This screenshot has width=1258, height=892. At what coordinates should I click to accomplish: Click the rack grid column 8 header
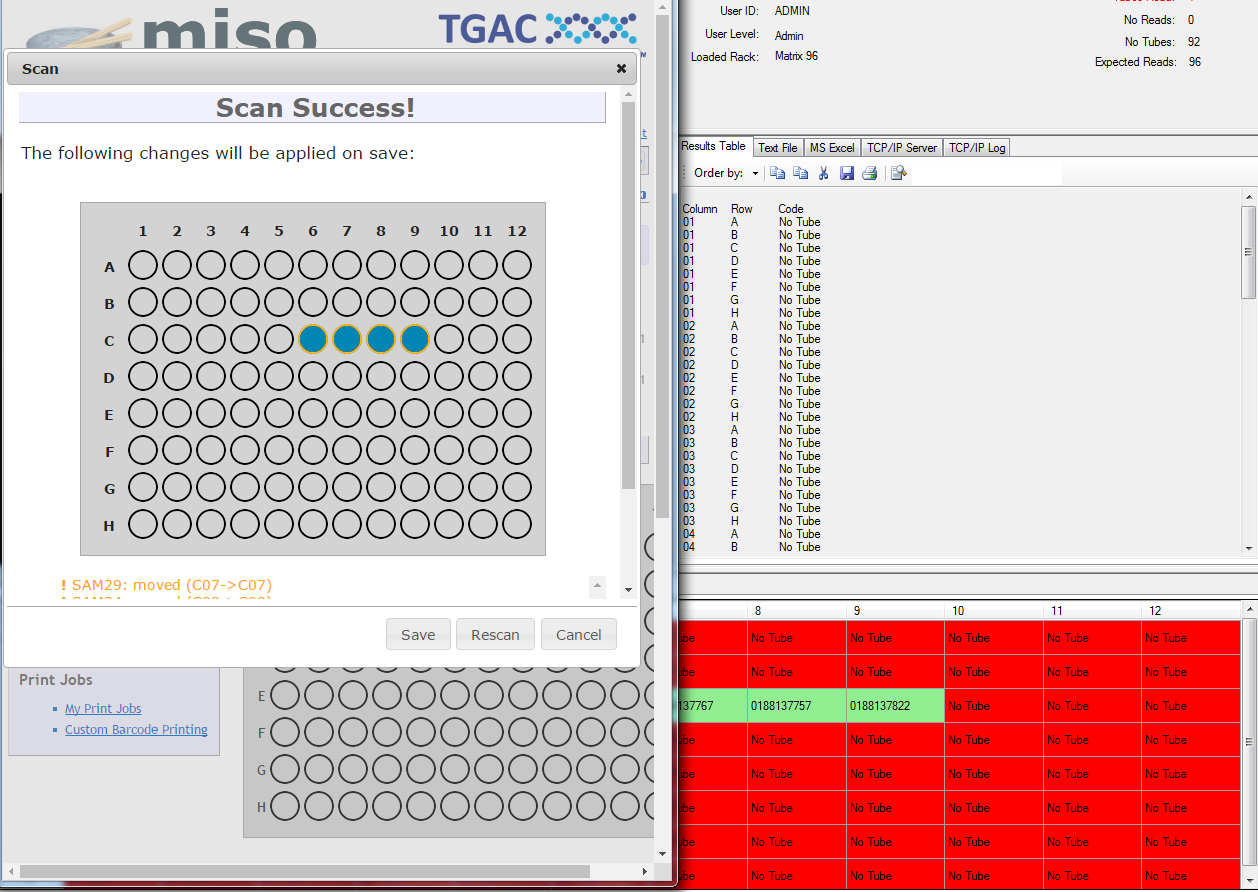pos(797,610)
